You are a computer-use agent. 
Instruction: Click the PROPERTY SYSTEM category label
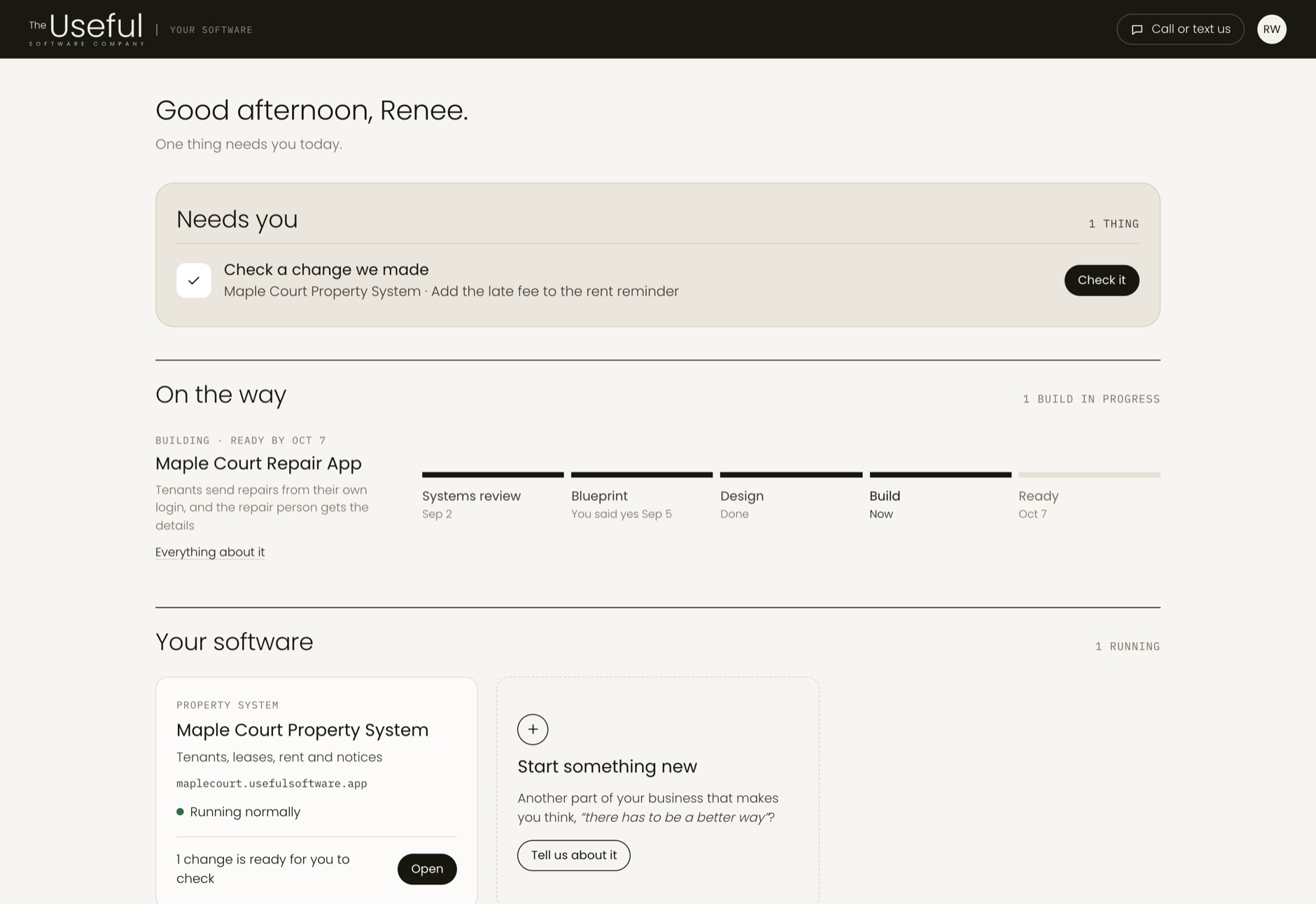[x=227, y=705]
